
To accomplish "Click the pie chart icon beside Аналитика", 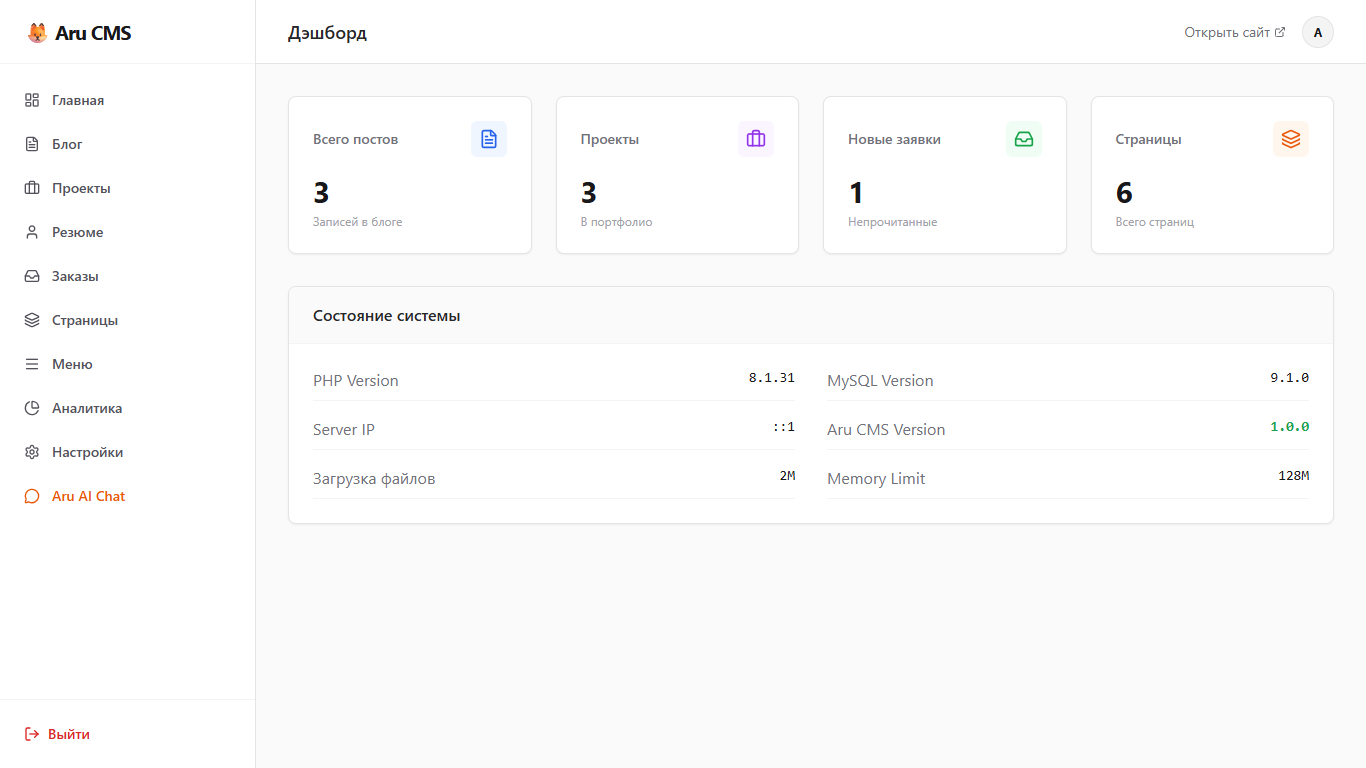I will (x=32, y=408).
